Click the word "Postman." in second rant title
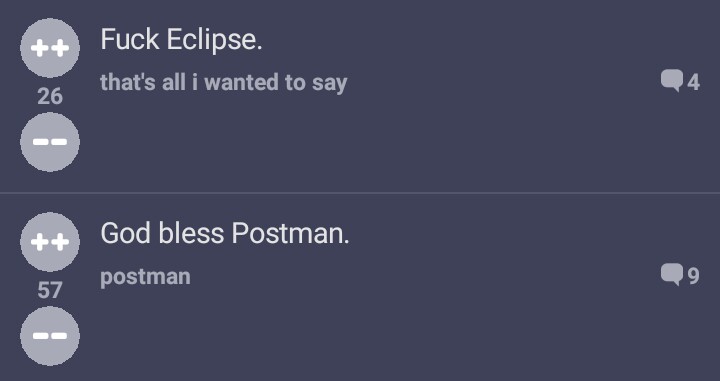Screen dimensions: 720x381 [x=291, y=233]
